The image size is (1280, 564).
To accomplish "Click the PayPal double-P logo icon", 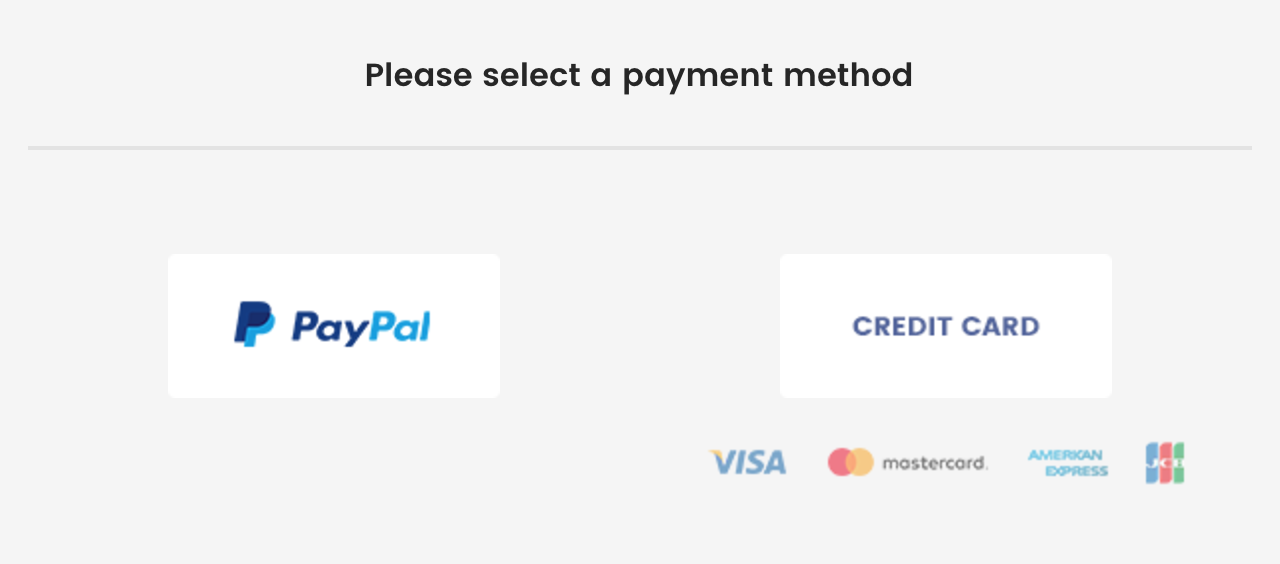I will click(x=254, y=324).
